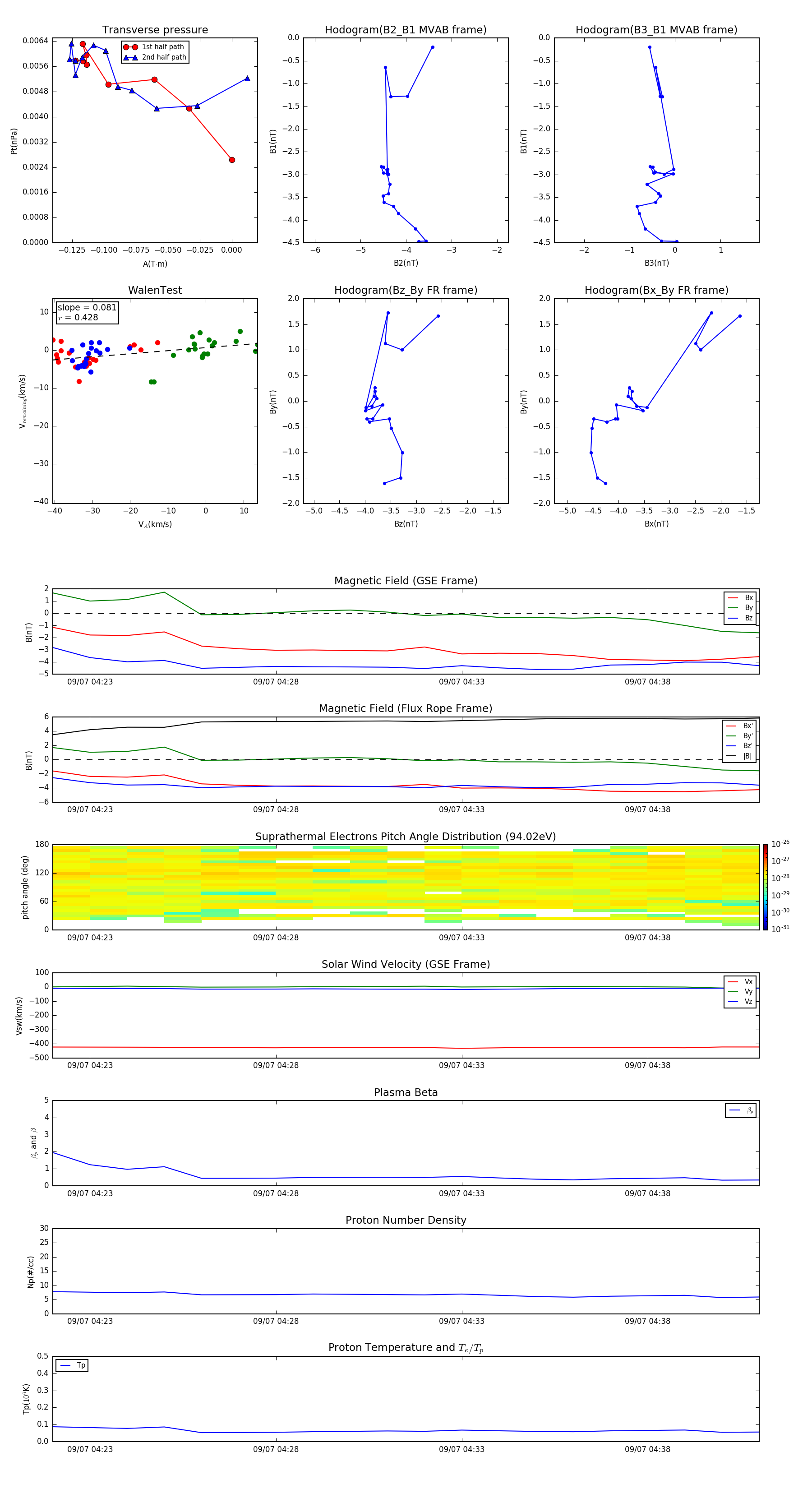The height and width of the screenshot is (1489, 812).
Task: Click the Bx' legend entry in Flux Rope plot
Action: pos(740,726)
